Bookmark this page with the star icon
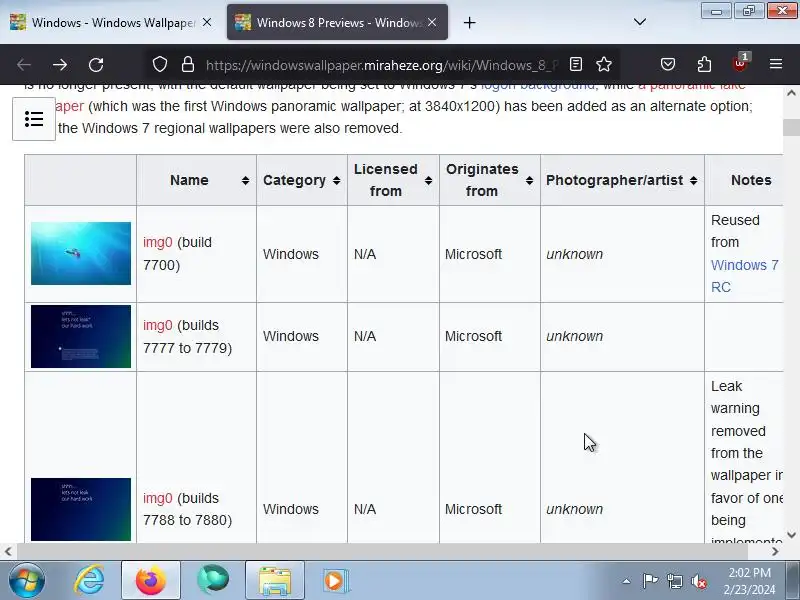Screen dimensions: 800x600 (604, 64)
